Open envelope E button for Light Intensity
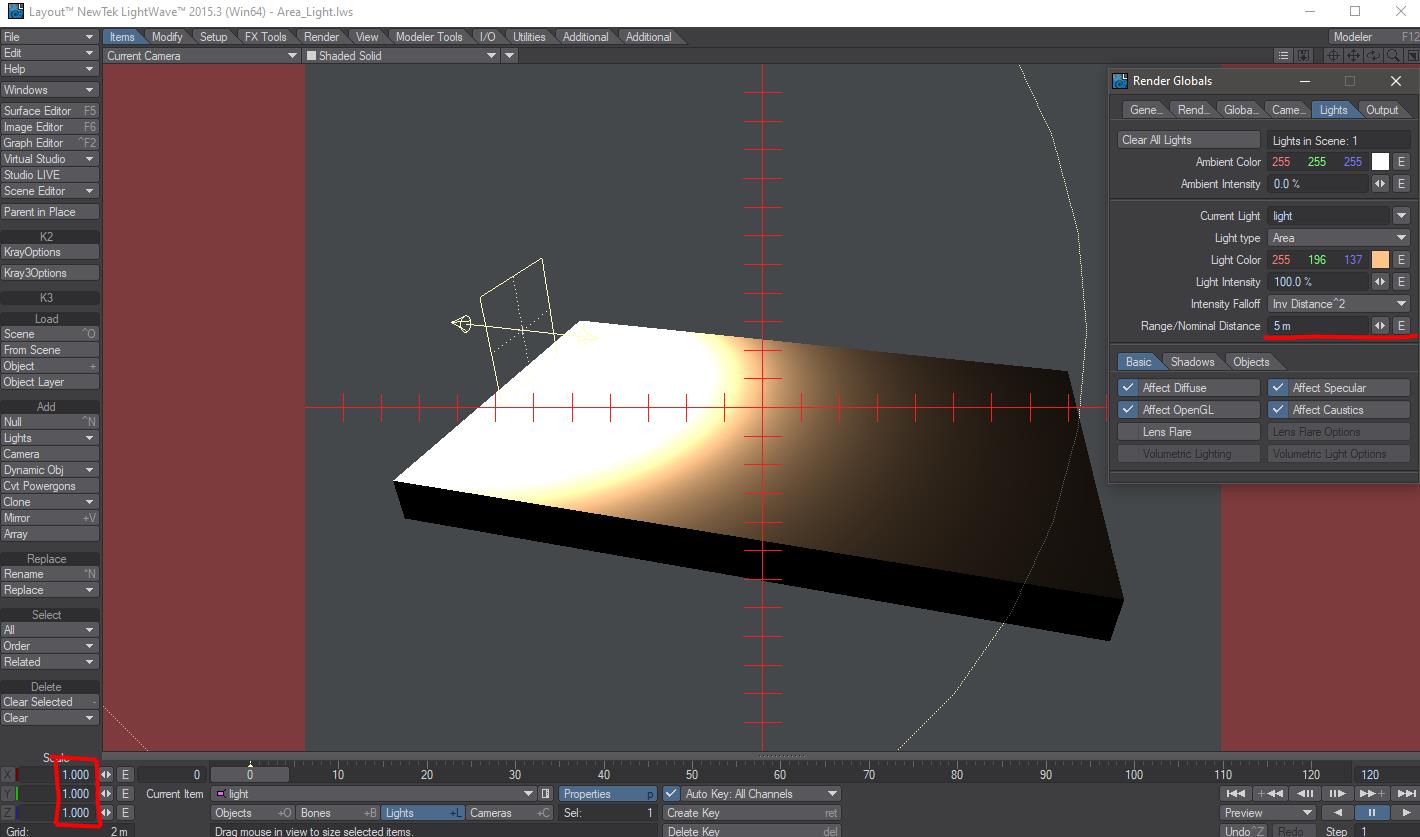This screenshot has width=1420, height=837. 1401,282
